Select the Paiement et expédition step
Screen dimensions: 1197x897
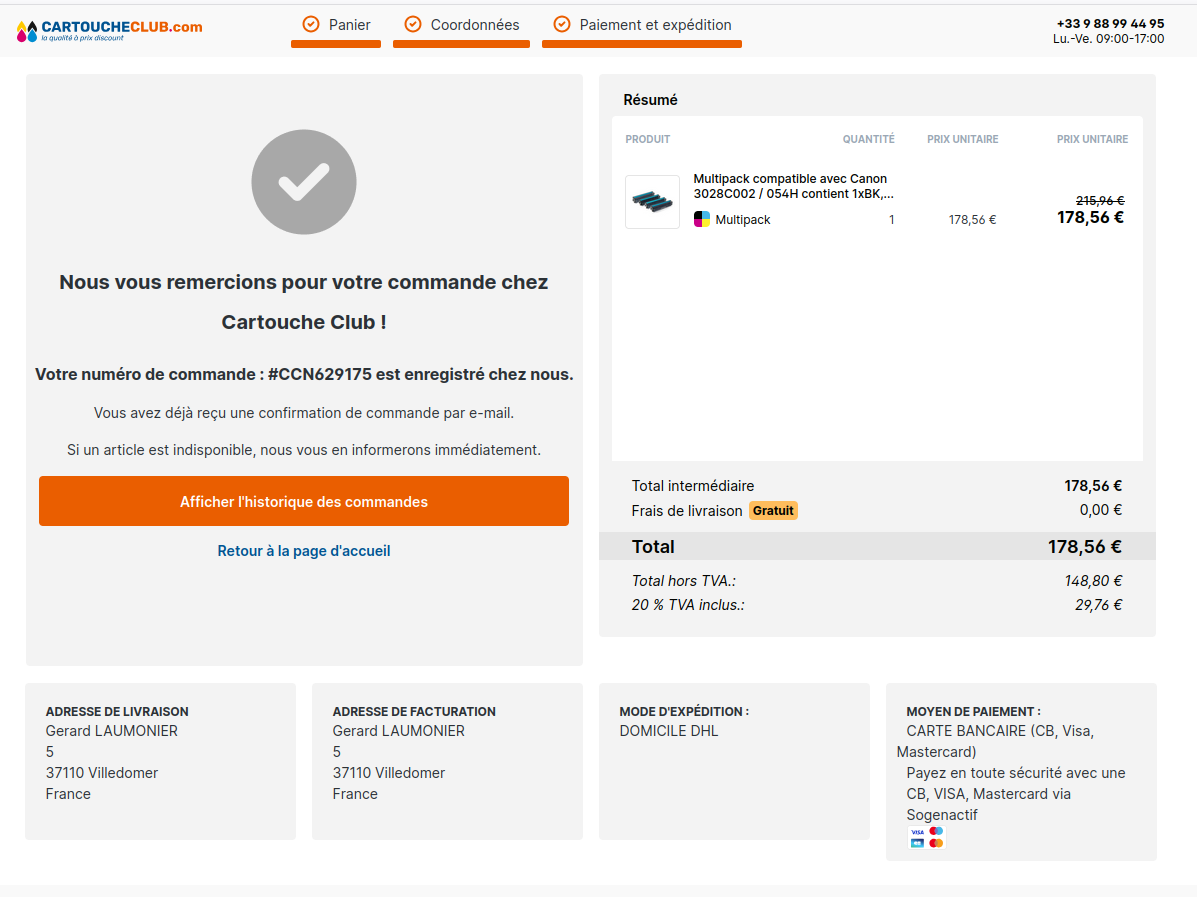point(655,25)
